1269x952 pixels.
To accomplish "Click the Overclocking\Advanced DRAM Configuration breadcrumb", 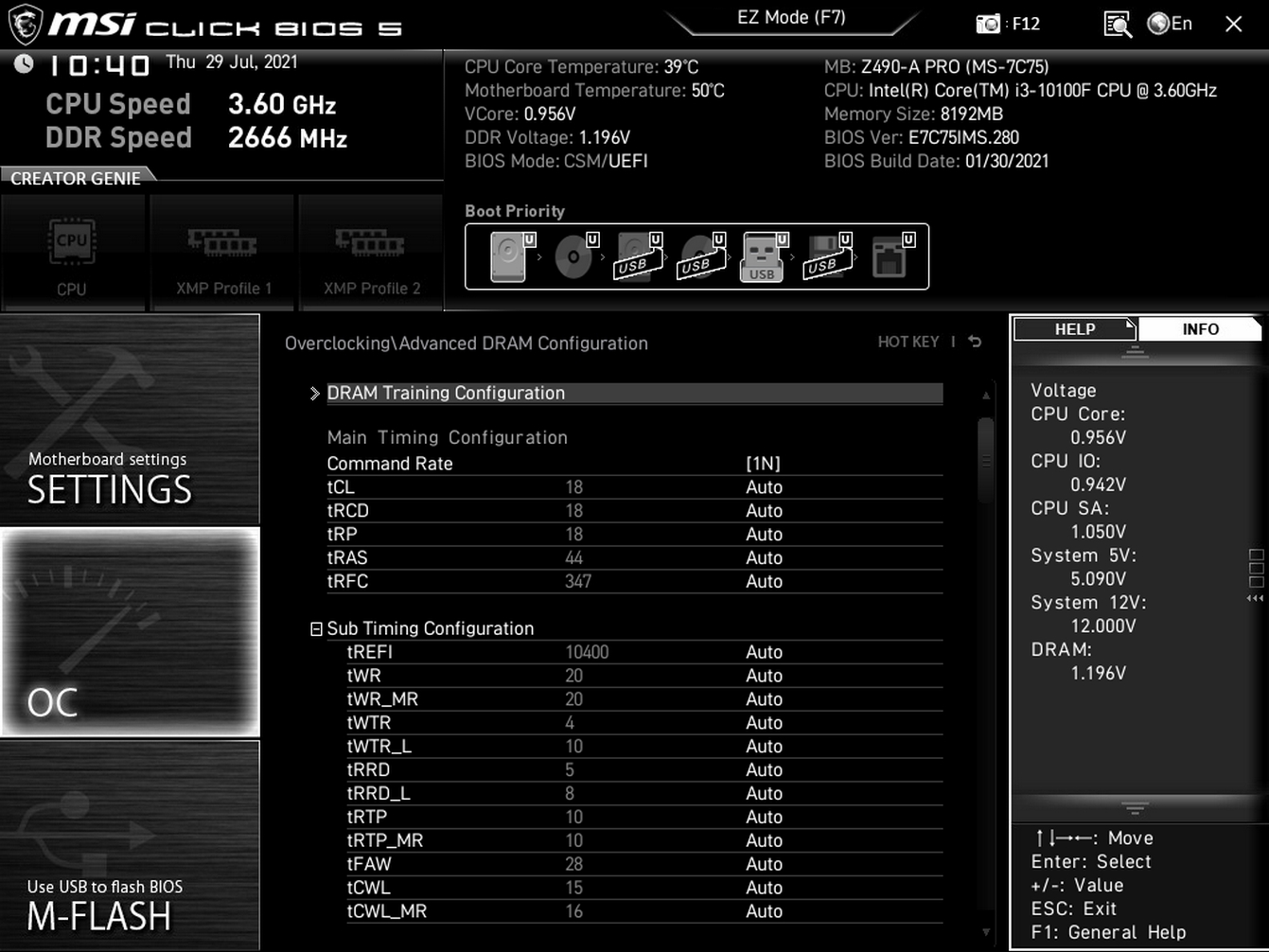I will click(x=467, y=344).
